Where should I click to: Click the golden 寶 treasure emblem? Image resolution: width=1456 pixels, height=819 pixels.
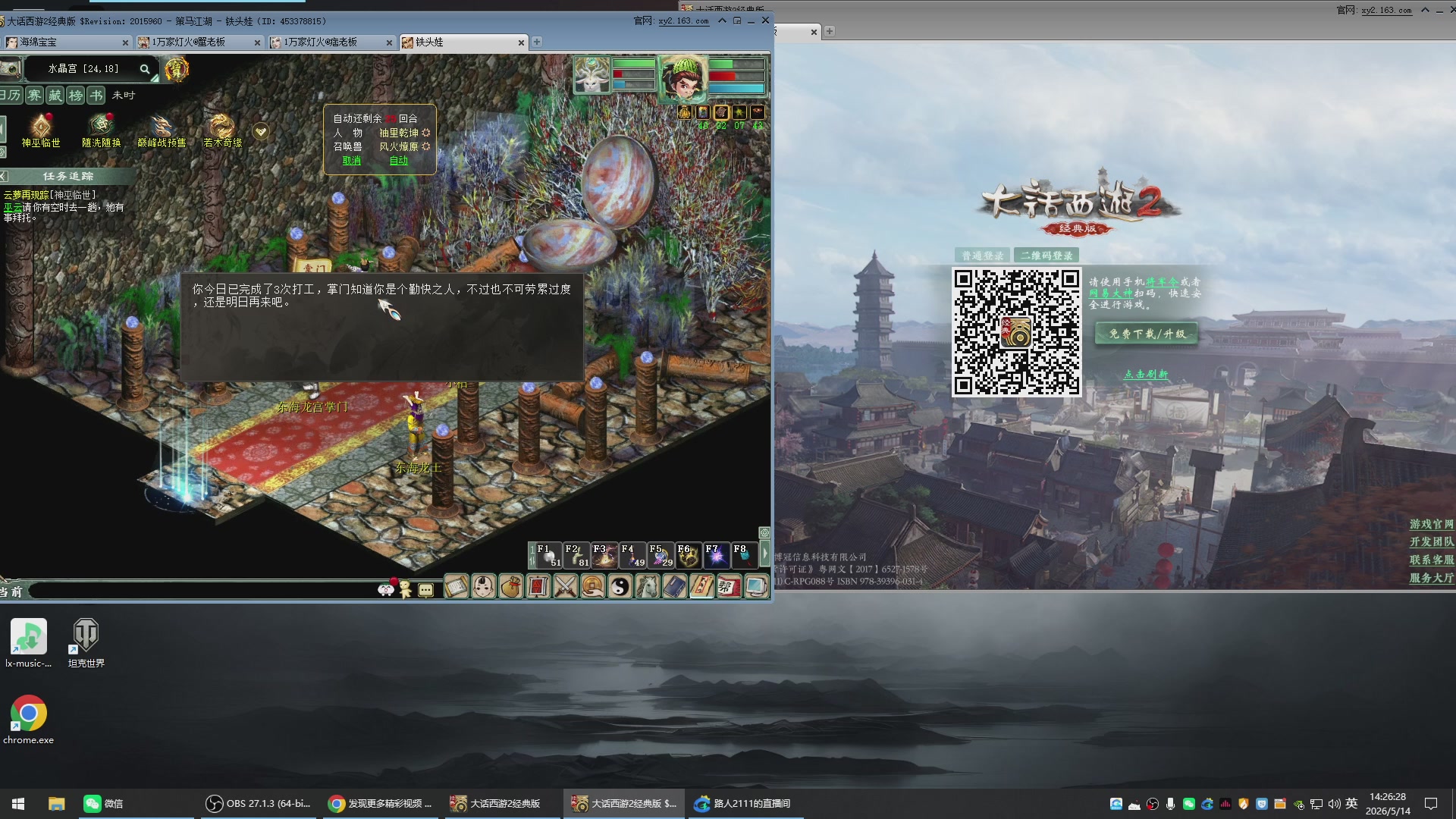(177, 69)
